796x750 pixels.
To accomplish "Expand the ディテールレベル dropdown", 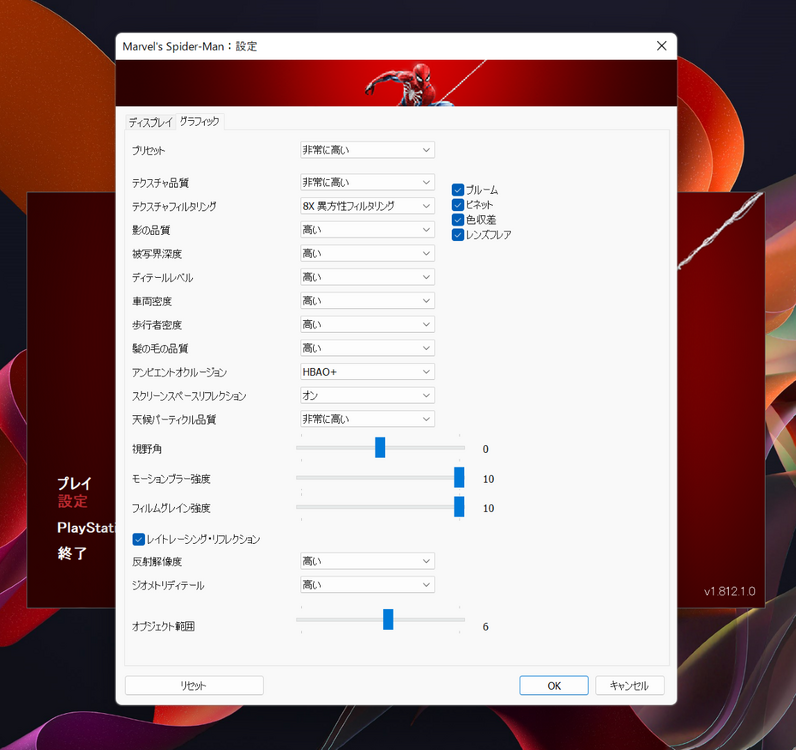I will tap(367, 277).
